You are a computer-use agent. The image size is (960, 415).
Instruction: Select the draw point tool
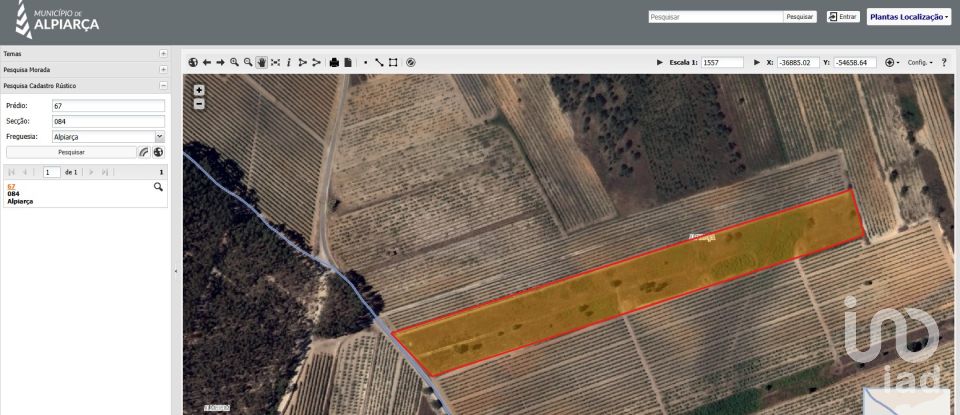[x=366, y=62]
